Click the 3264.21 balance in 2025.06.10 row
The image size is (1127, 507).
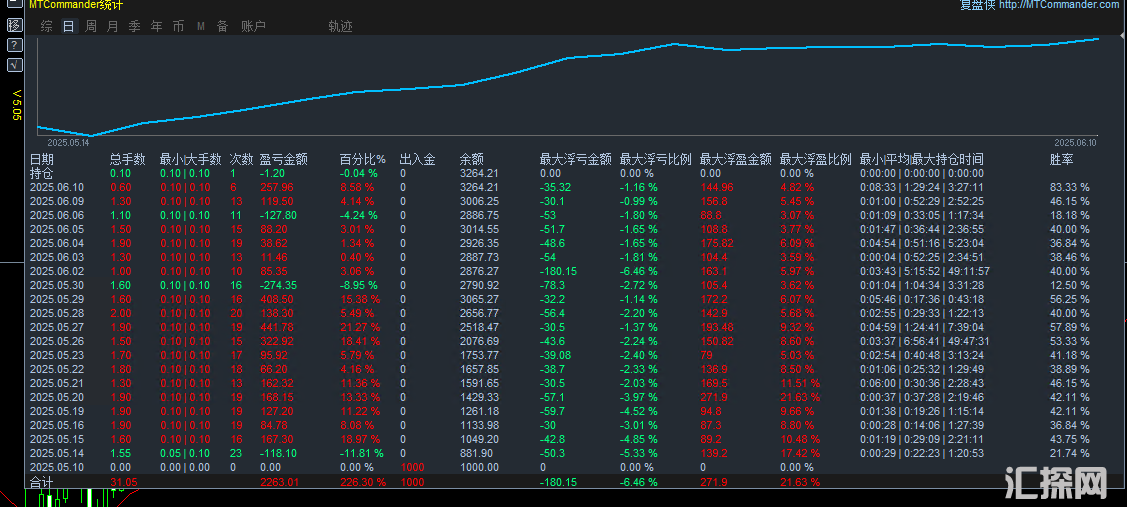tap(479, 187)
